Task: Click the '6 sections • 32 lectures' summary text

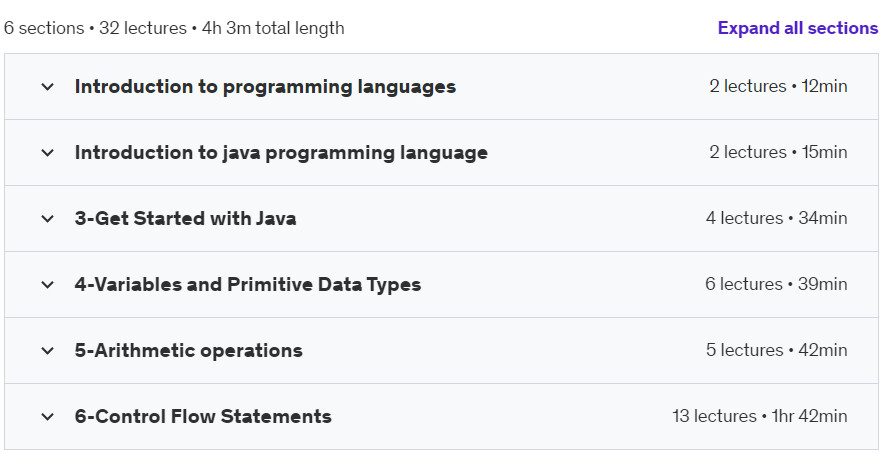Action: tap(95, 28)
